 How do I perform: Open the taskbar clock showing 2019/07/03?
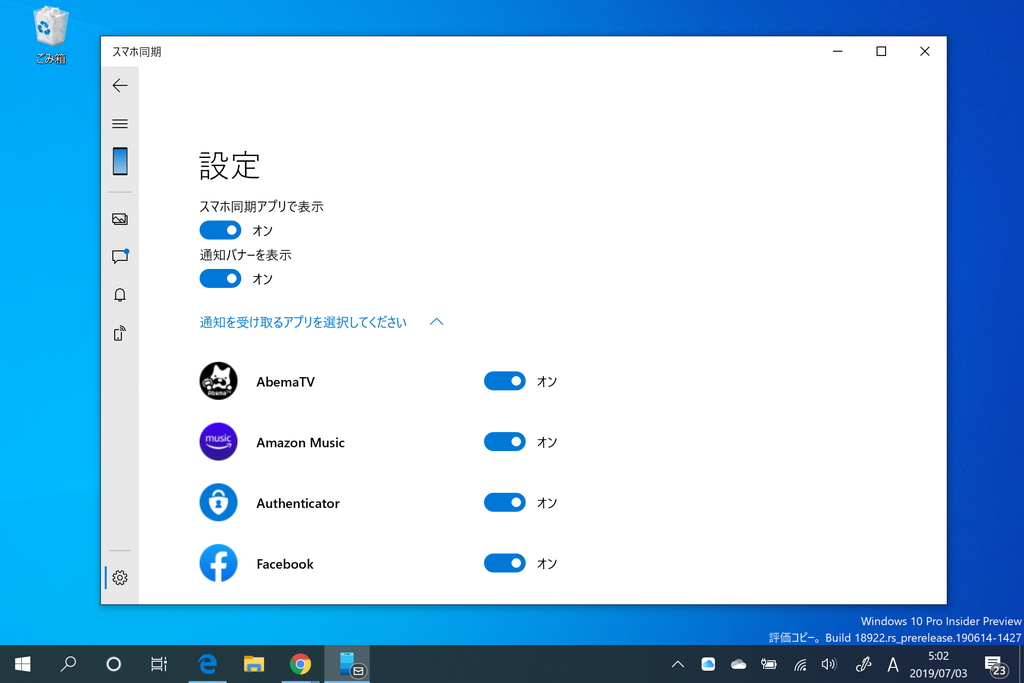(x=938, y=663)
